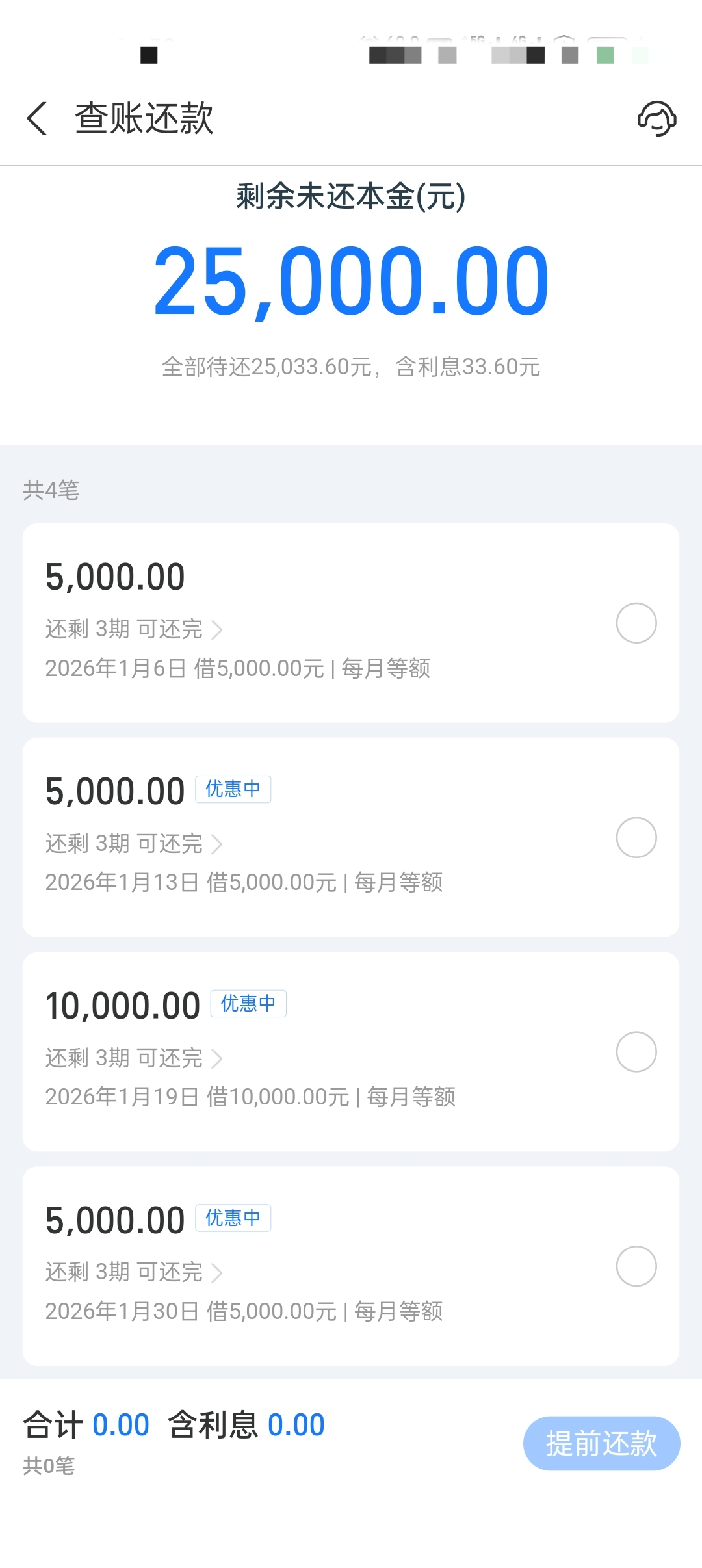The width and height of the screenshot is (702, 1568).
Task: Select the January 6 loan radio button
Action: pyautogui.click(x=636, y=623)
